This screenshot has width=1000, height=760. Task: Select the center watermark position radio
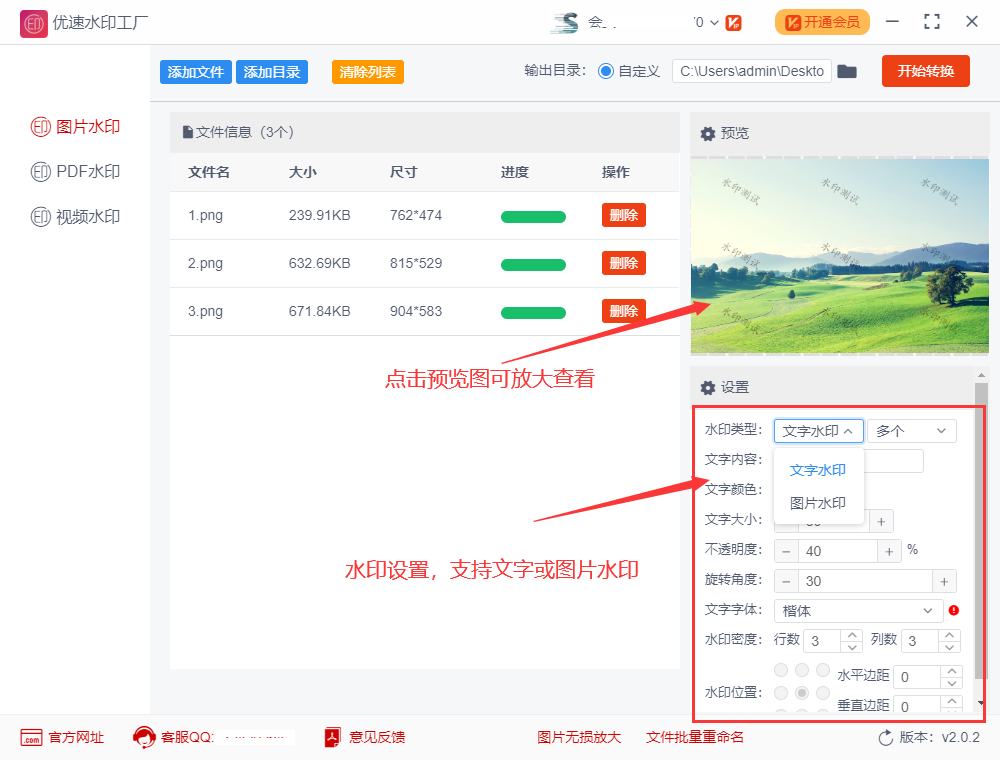point(801,693)
